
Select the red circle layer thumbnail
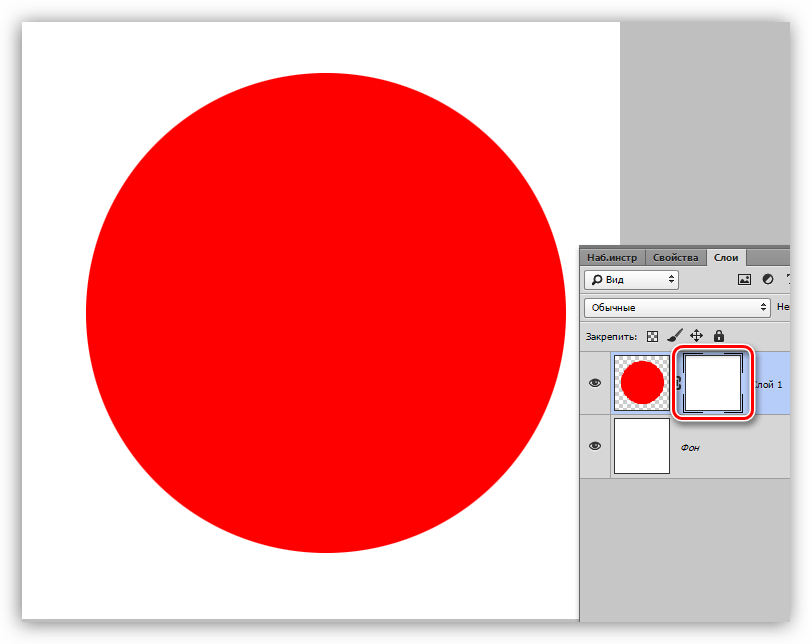(x=642, y=383)
